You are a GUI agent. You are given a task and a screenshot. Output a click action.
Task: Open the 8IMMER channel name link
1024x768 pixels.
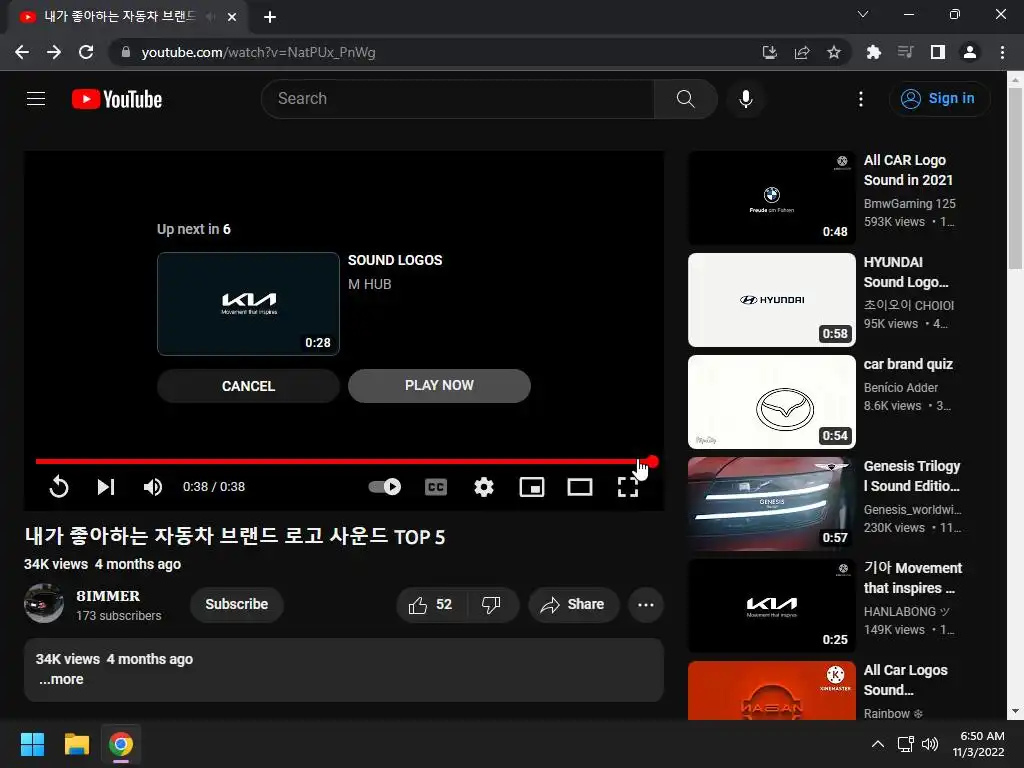[108, 596]
